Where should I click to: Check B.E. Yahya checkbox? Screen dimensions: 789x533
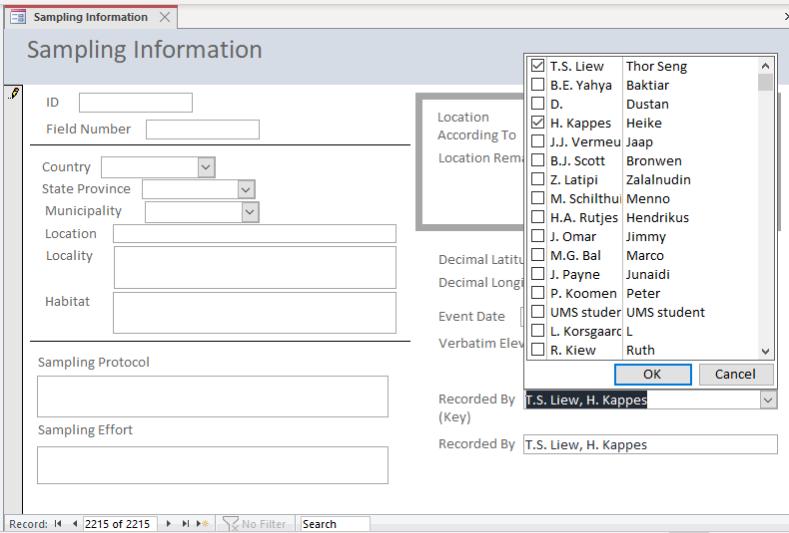point(537,85)
